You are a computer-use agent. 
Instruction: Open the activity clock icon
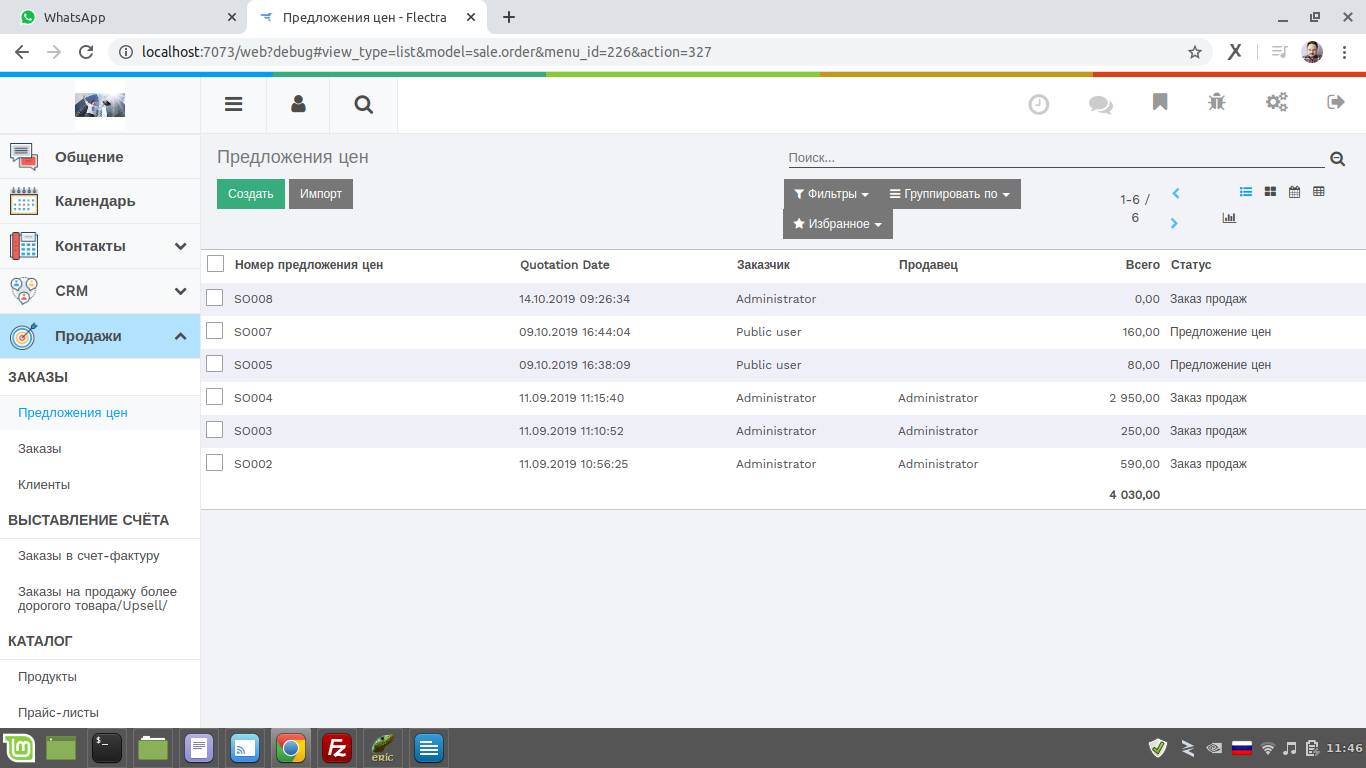coord(1039,104)
